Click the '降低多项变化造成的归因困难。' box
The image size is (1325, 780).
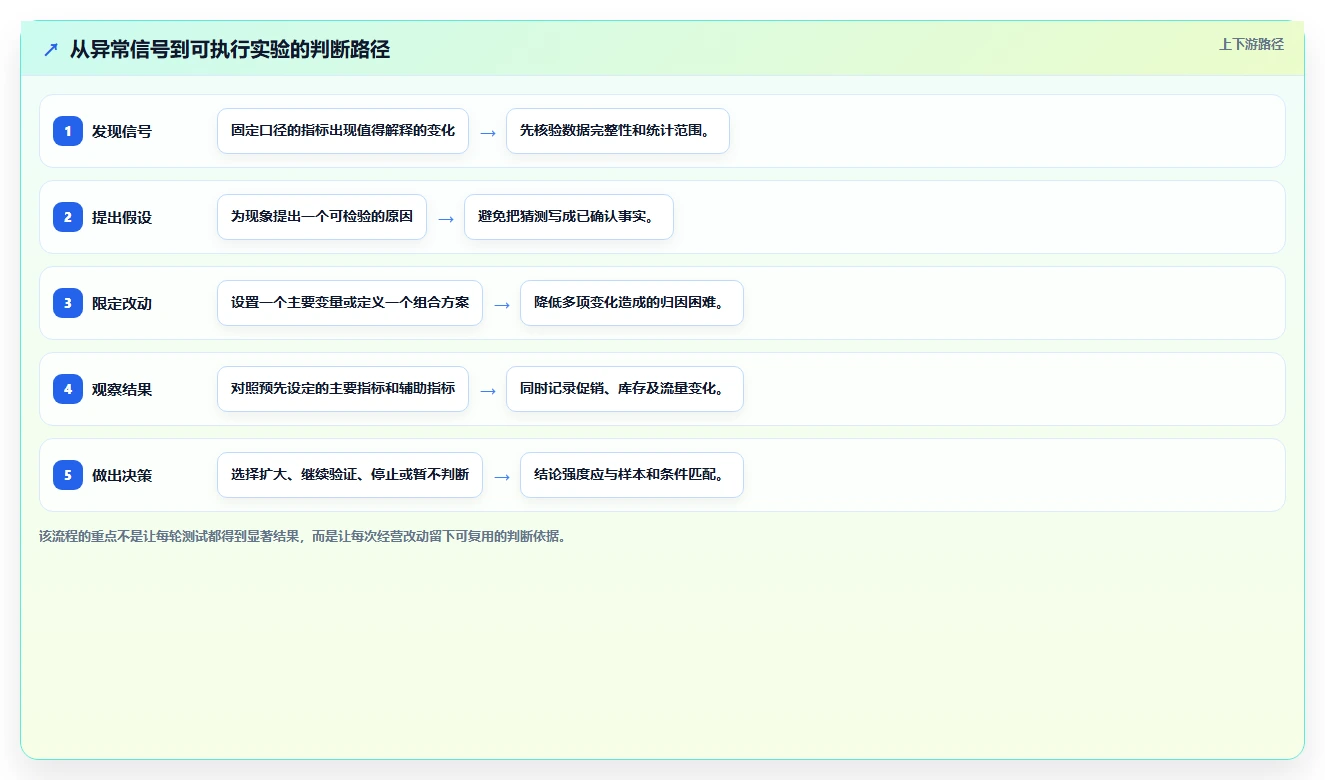632,303
